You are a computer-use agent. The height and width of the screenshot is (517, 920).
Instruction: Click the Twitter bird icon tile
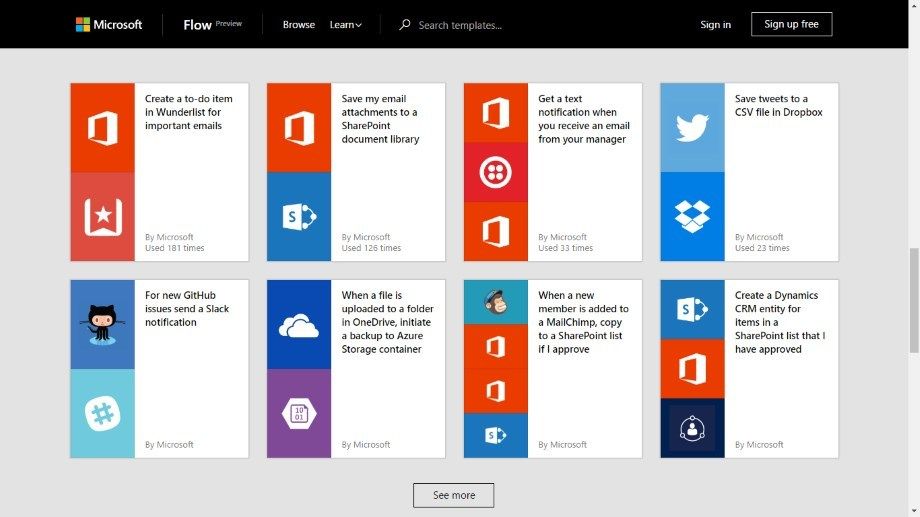[x=692, y=127]
